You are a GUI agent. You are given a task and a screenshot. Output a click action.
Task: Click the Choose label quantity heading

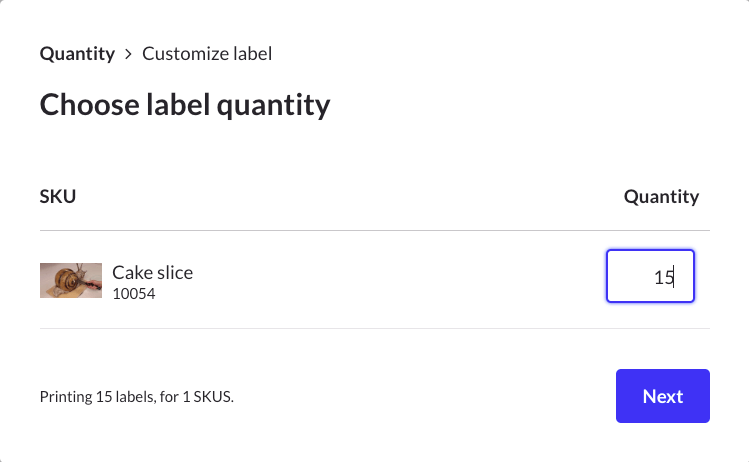pos(185,105)
